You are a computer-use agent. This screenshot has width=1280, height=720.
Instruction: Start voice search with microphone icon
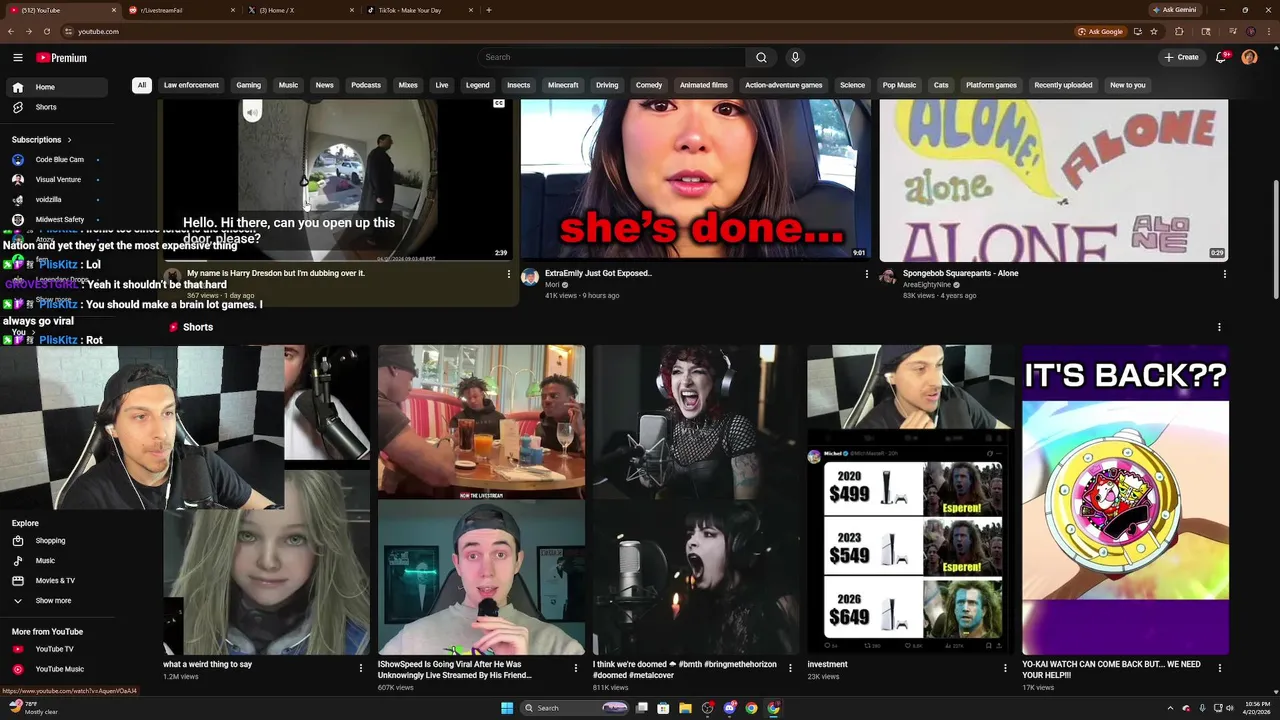pos(795,57)
